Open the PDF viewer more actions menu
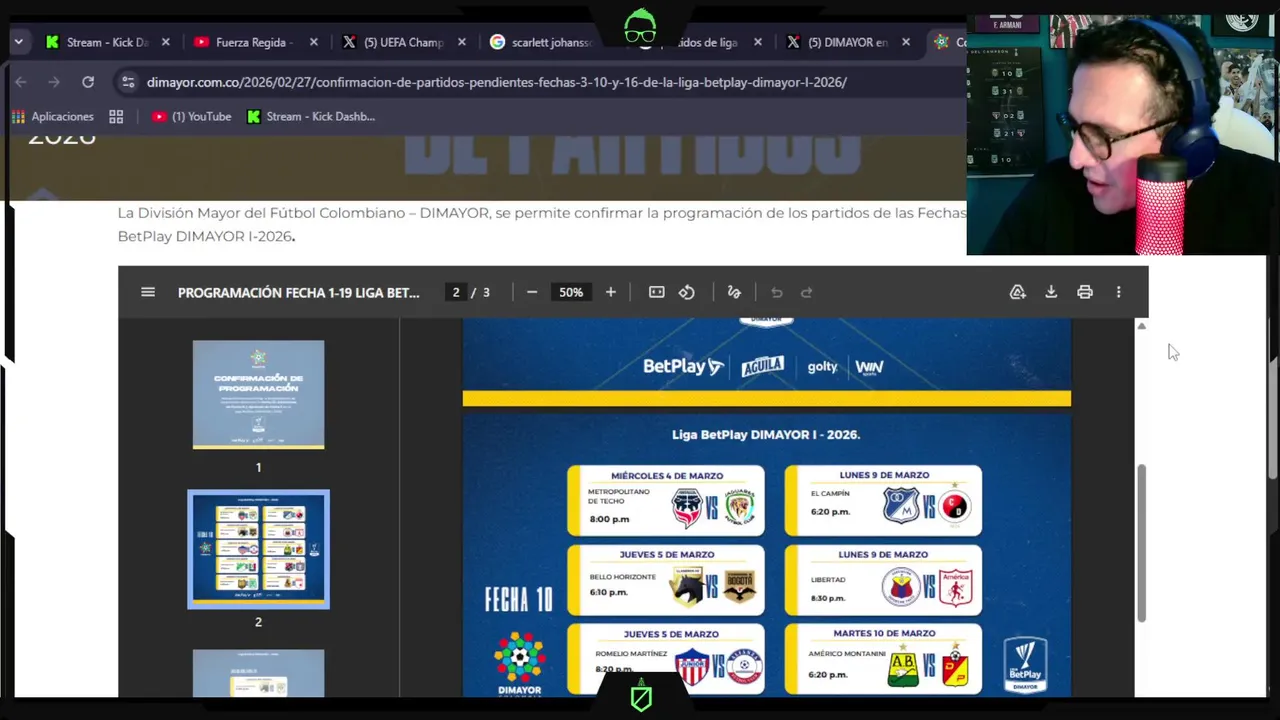The width and height of the screenshot is (1280, 720). 1118,292
